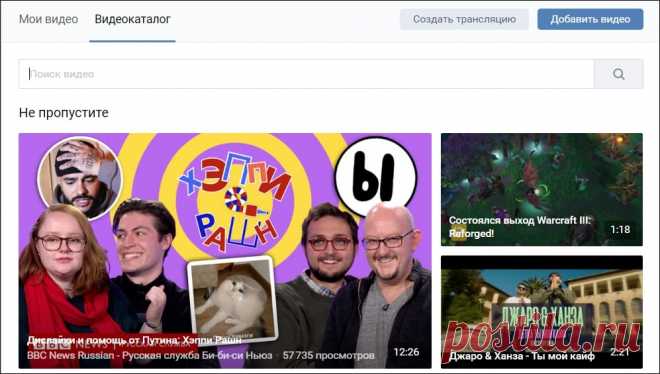The image size is (660, 374).
Task: Open the Warcraft III: Reforged video thumbnail
Action: point(542,189)
